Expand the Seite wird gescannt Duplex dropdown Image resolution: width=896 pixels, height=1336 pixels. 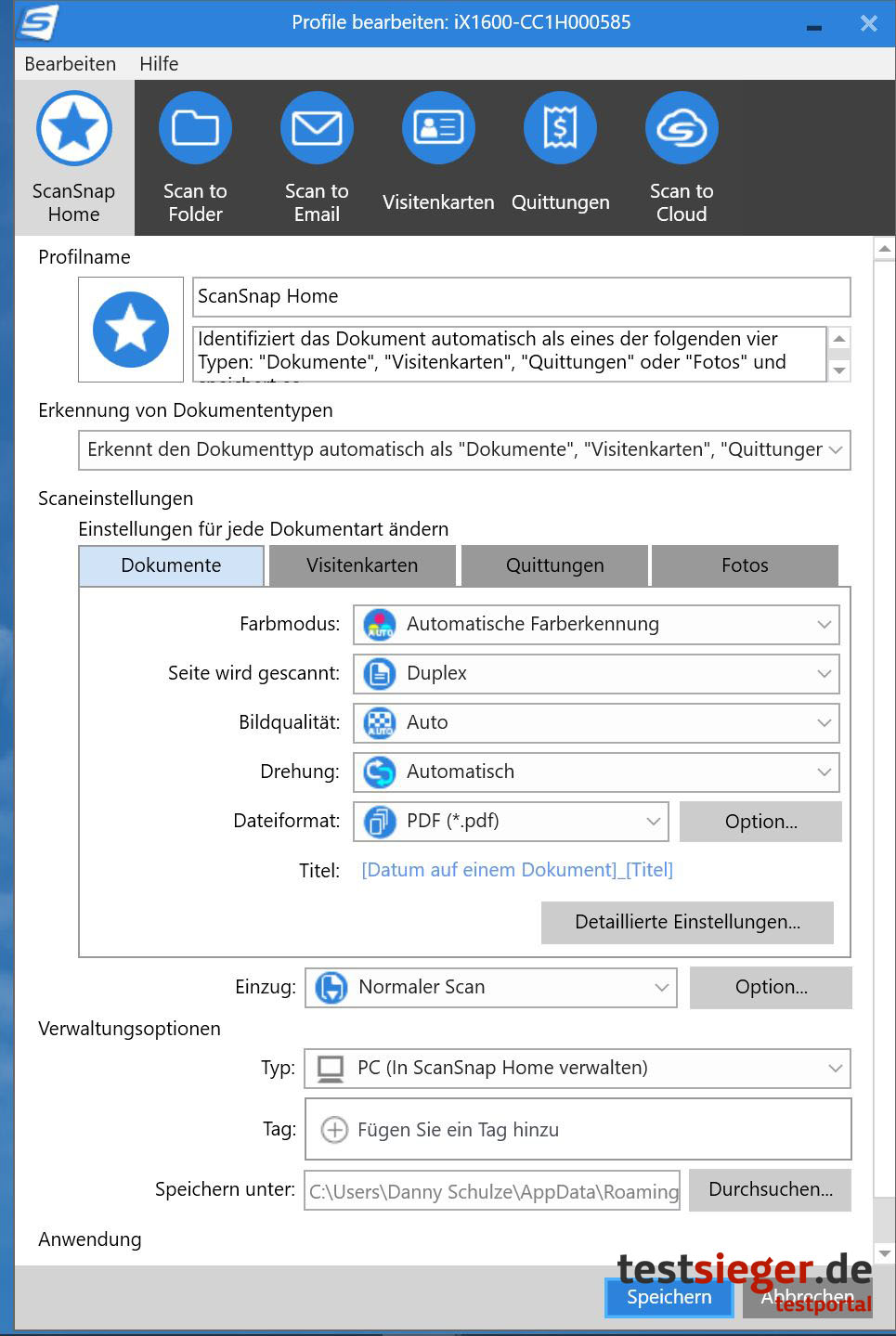[596, 674]
